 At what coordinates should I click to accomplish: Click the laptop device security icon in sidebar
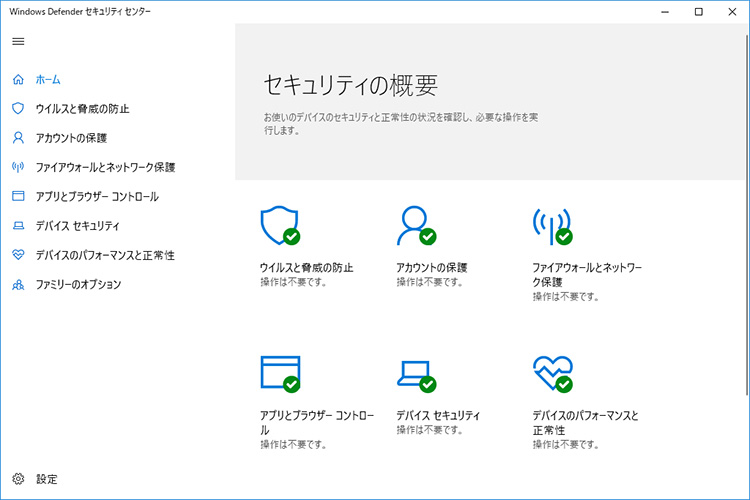click(18, 225)
